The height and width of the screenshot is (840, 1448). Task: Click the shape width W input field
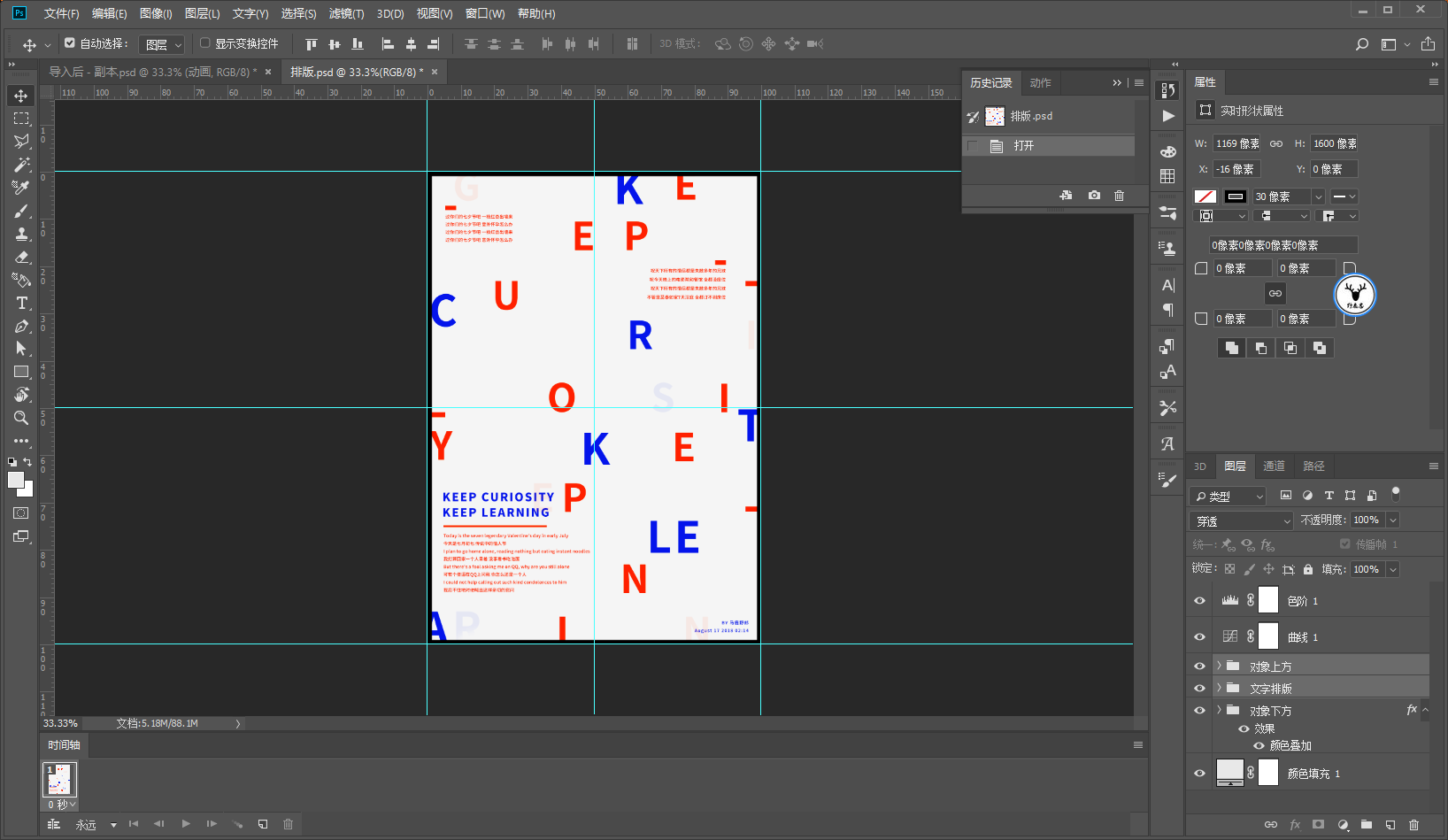point(1237,143)
